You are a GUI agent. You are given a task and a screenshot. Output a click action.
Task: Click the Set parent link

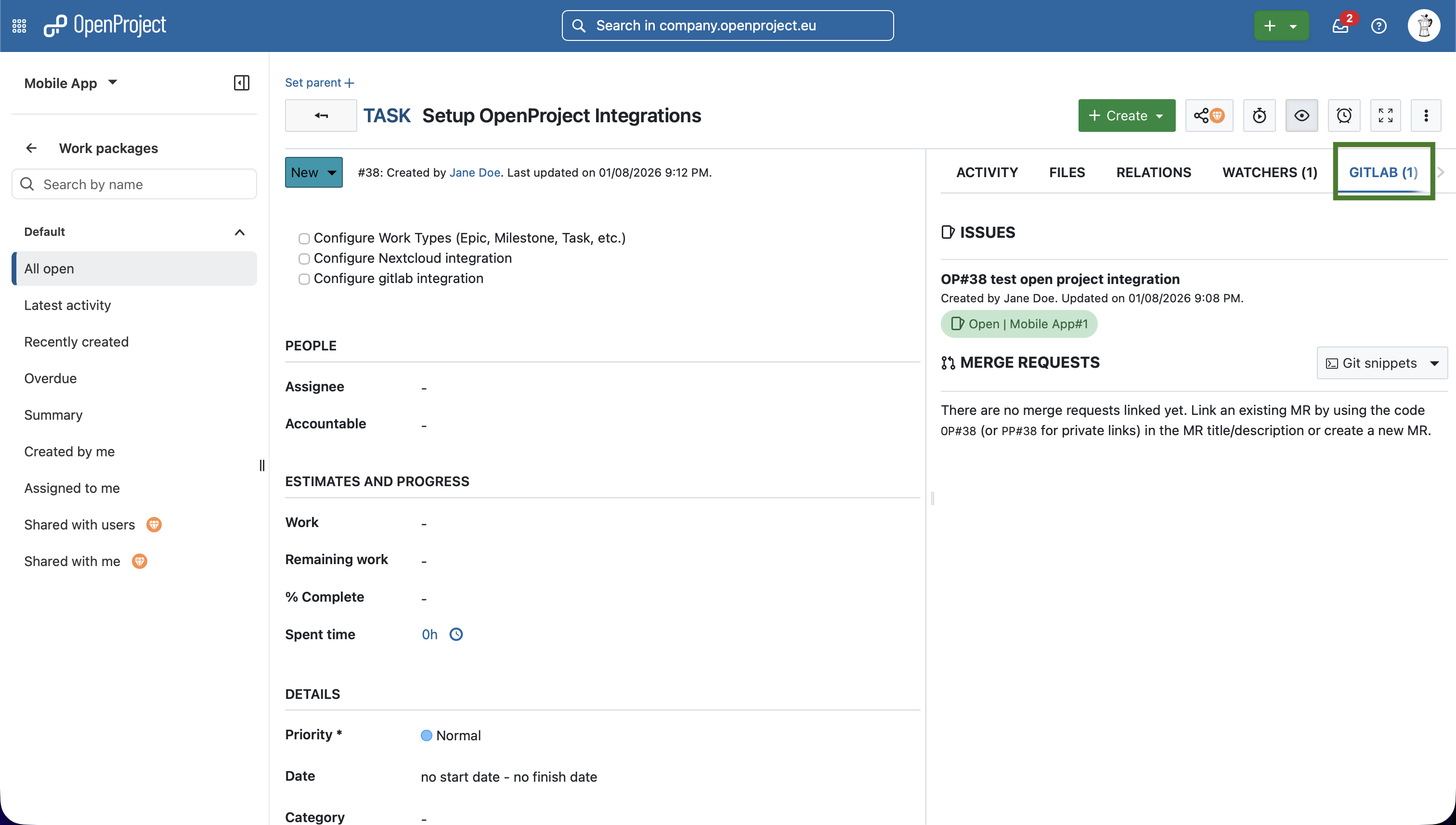[x=313, y=83]
